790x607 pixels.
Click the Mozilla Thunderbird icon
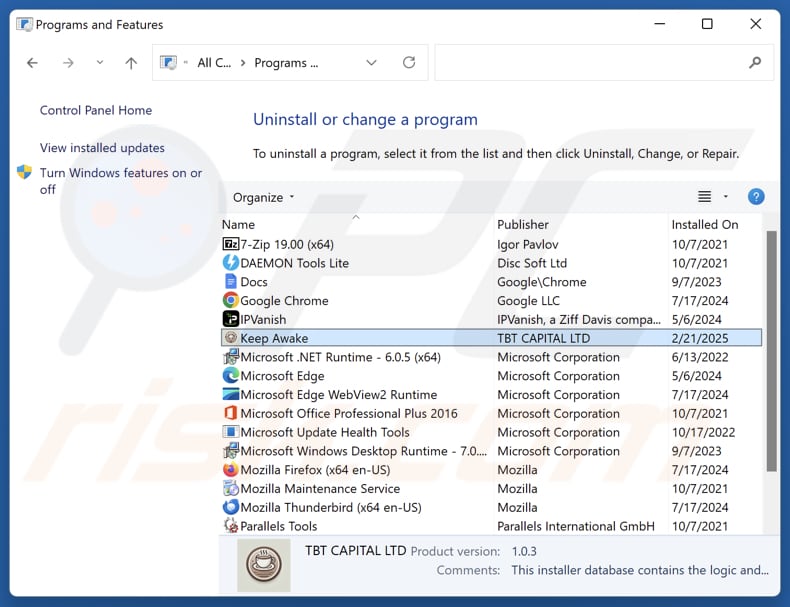pos(230,507)
